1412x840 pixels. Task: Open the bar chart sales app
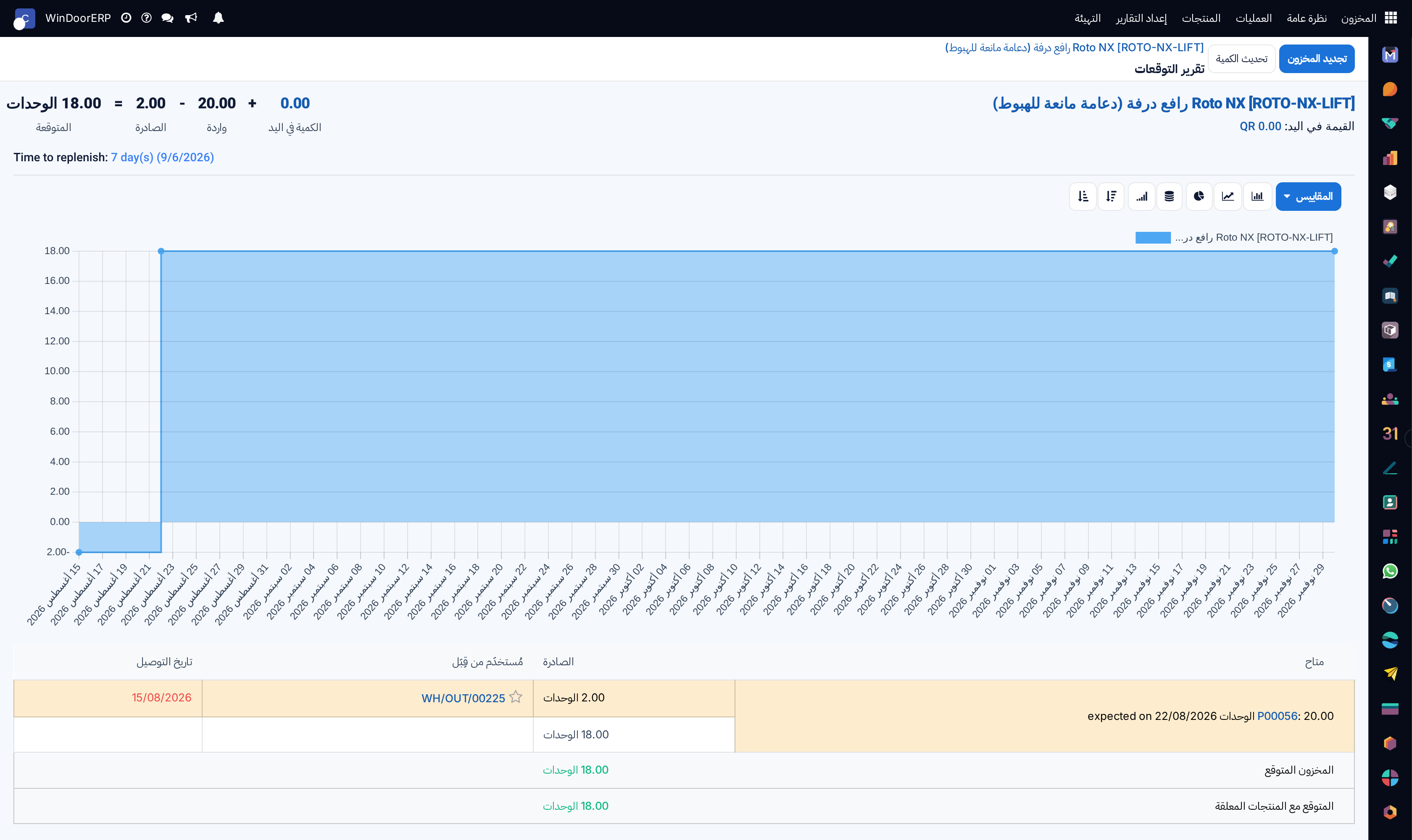pyautogui.click(x=1389, y=158)
